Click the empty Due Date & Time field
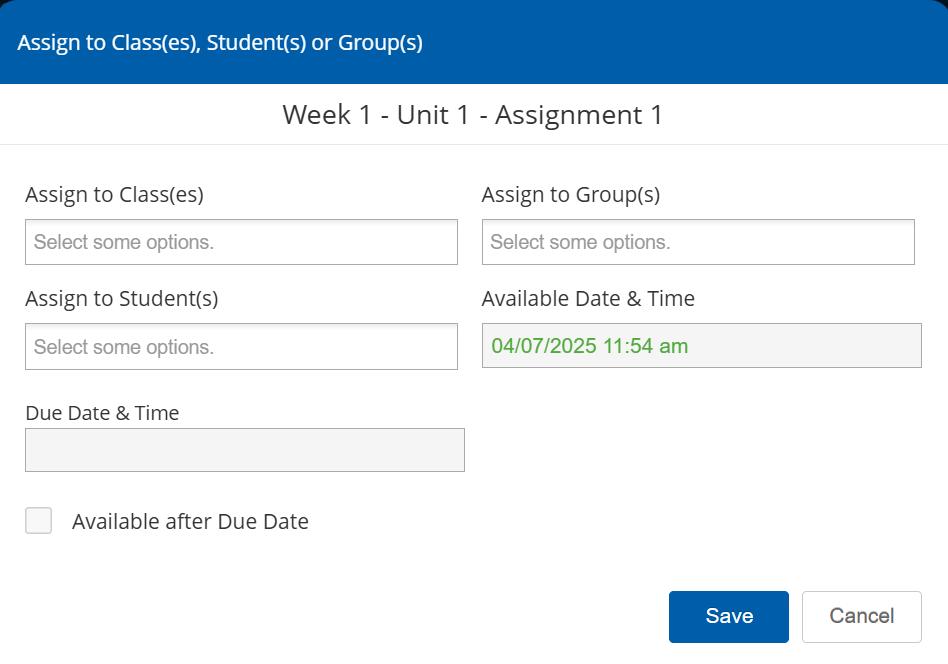 point(244,450)
